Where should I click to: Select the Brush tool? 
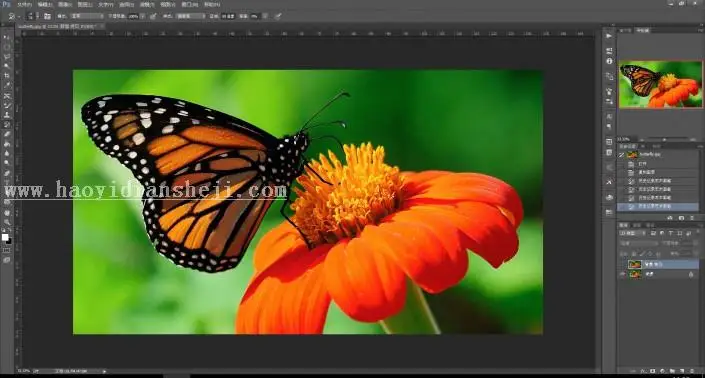[x=7, y=106]
